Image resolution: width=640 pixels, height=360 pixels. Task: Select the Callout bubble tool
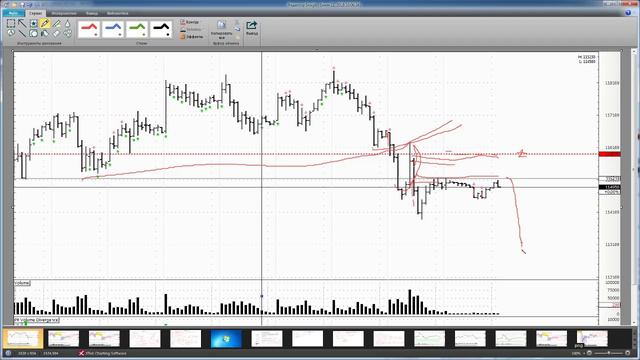(x=11, y=33)
